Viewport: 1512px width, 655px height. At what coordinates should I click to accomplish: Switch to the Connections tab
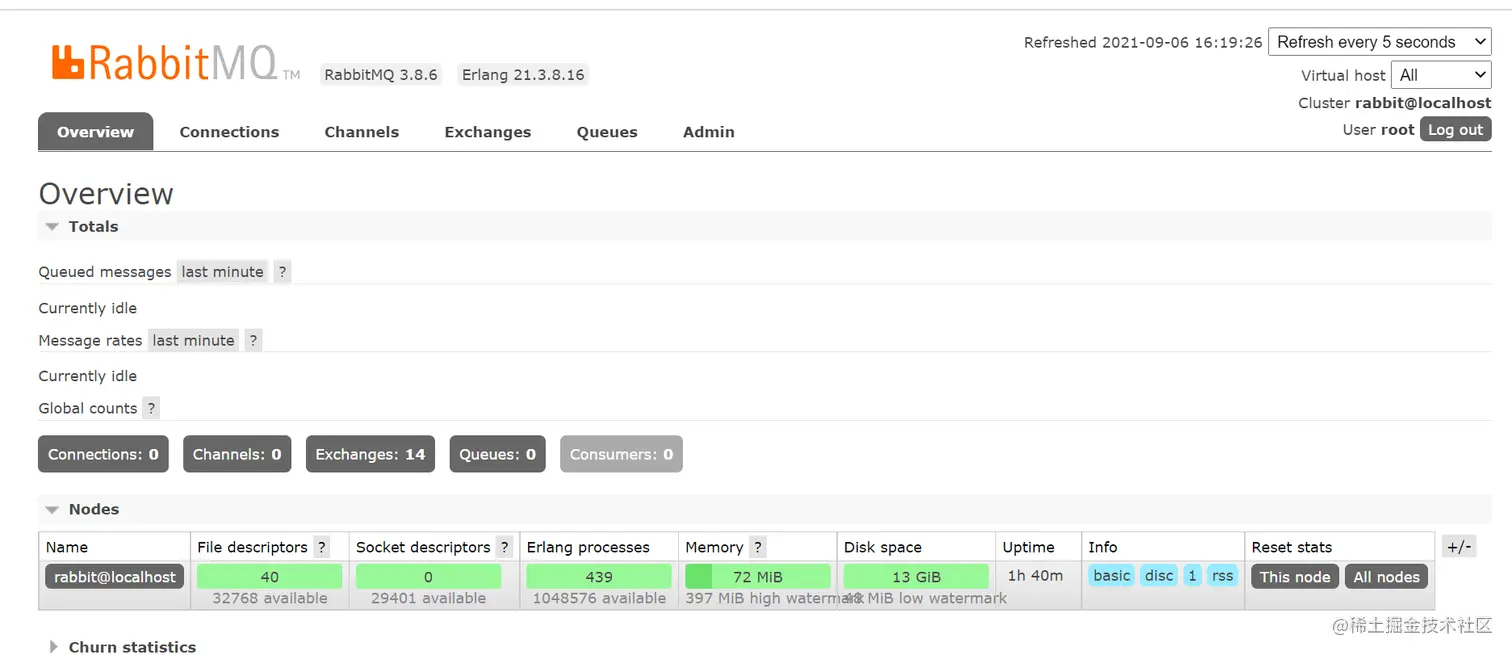[229, 132]
